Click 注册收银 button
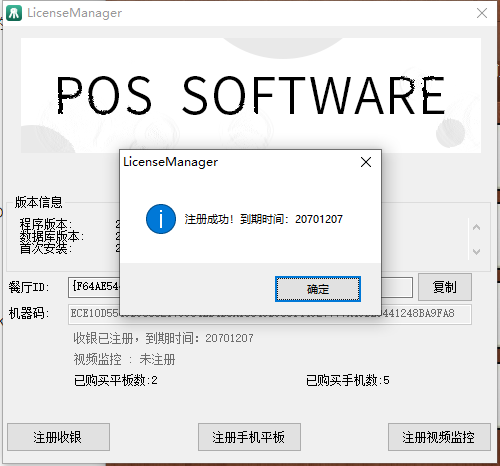This screenshot has width=500, height=466. point(58,437)
